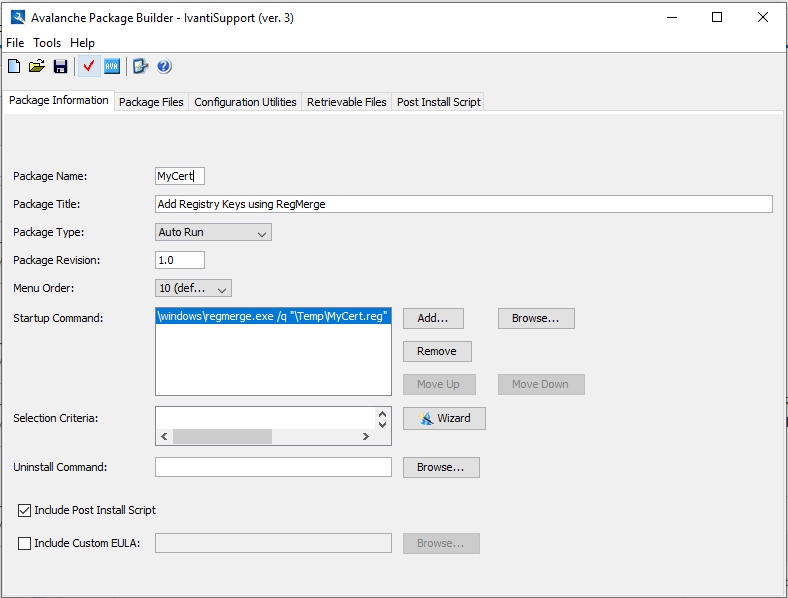Switch to the Configuration Utilities tab
Screen dimensions: 788x598
coord(245,102)
